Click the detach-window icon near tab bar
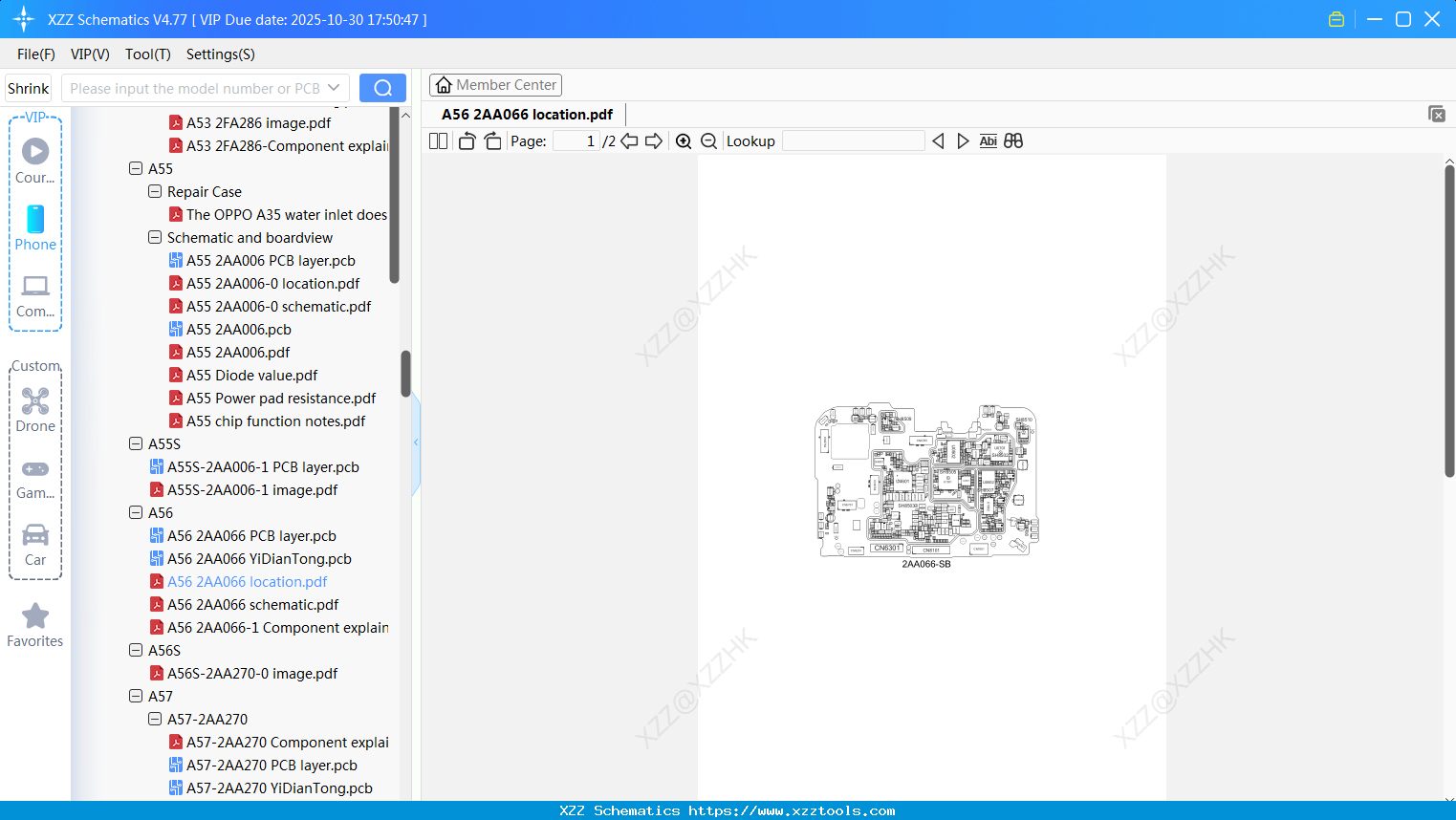Image resolution: width=1456 pixels, height=820 pixels. click(x=1437, y=114)
